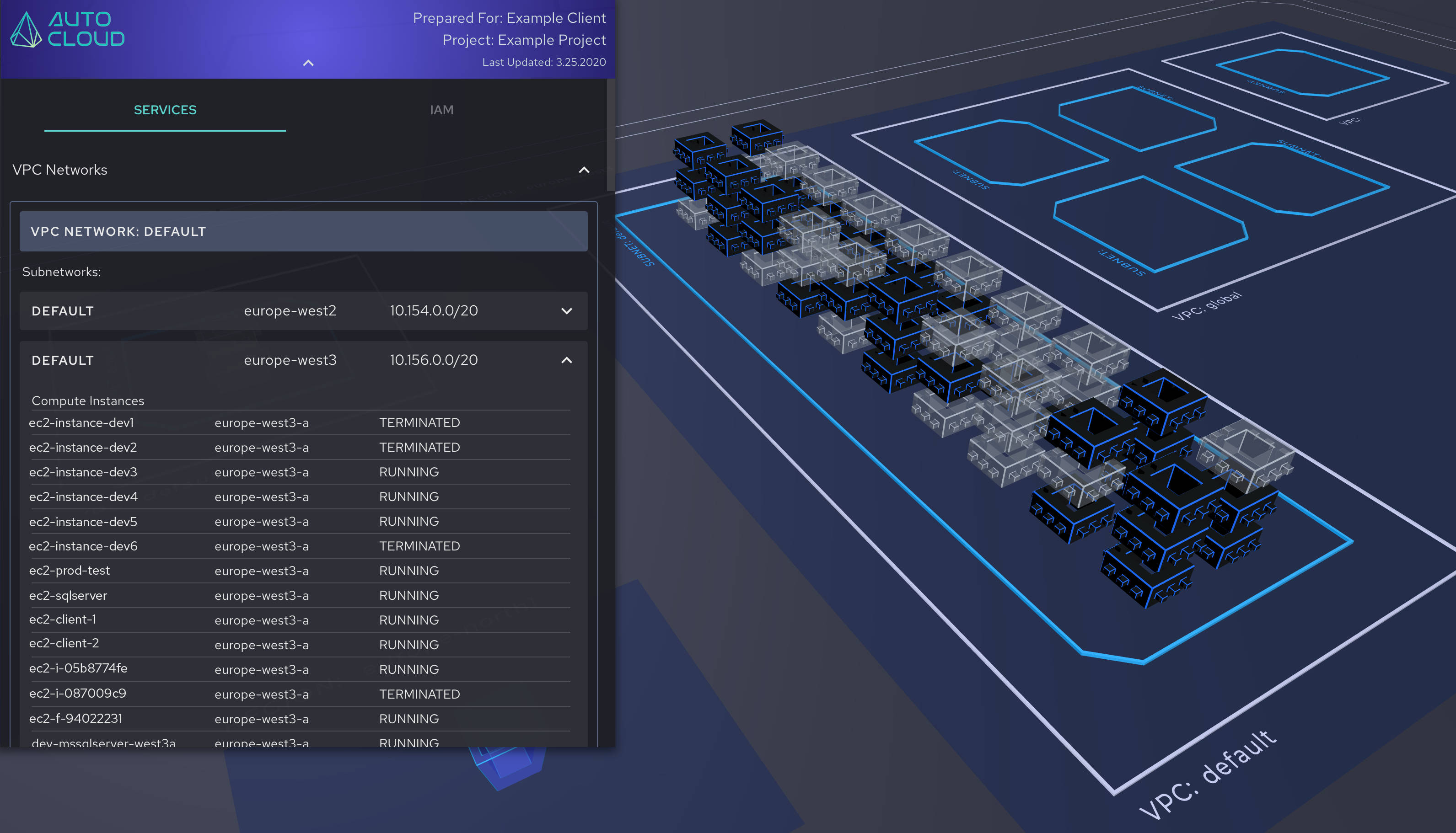
Task: Select the ec2-instance-dev1 row
Action: [x=81, y=423]
